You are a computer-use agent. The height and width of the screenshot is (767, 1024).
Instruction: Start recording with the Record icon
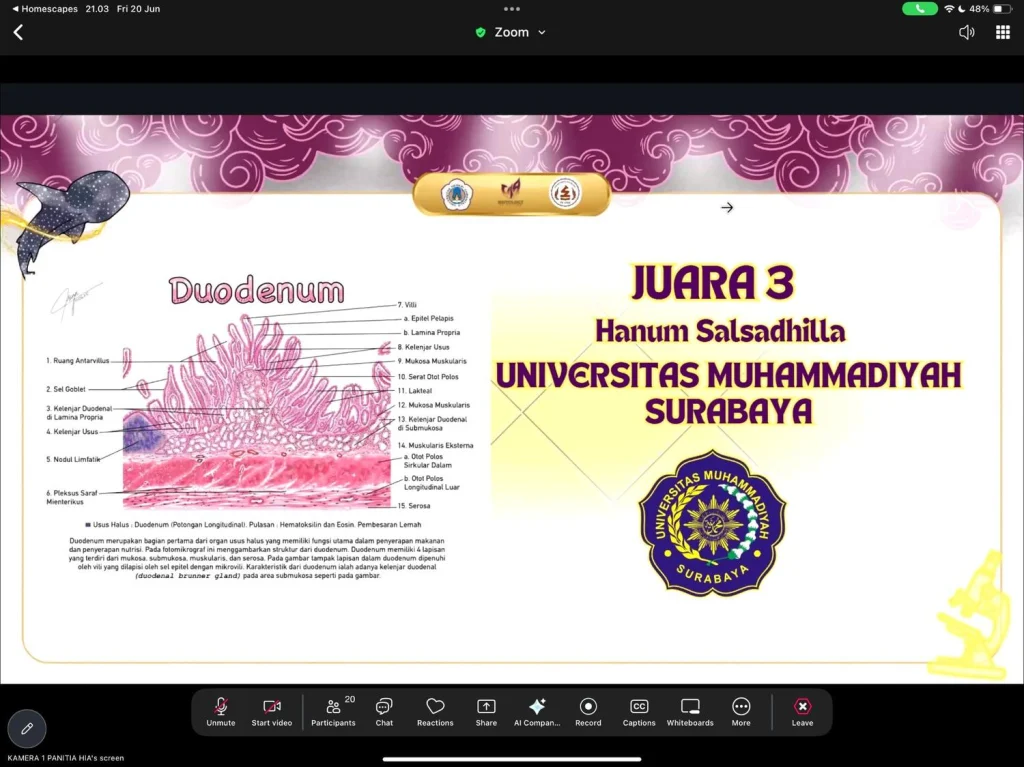588,710
